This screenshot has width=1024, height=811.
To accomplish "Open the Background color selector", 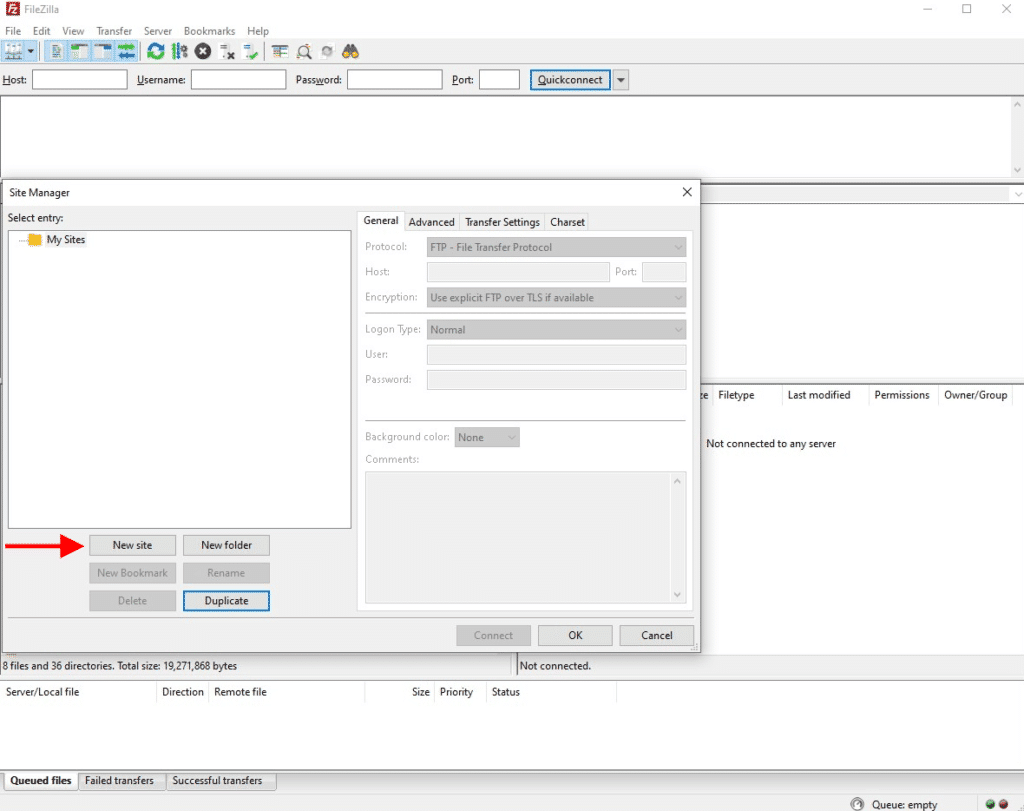I will click(x=487, y=437).
